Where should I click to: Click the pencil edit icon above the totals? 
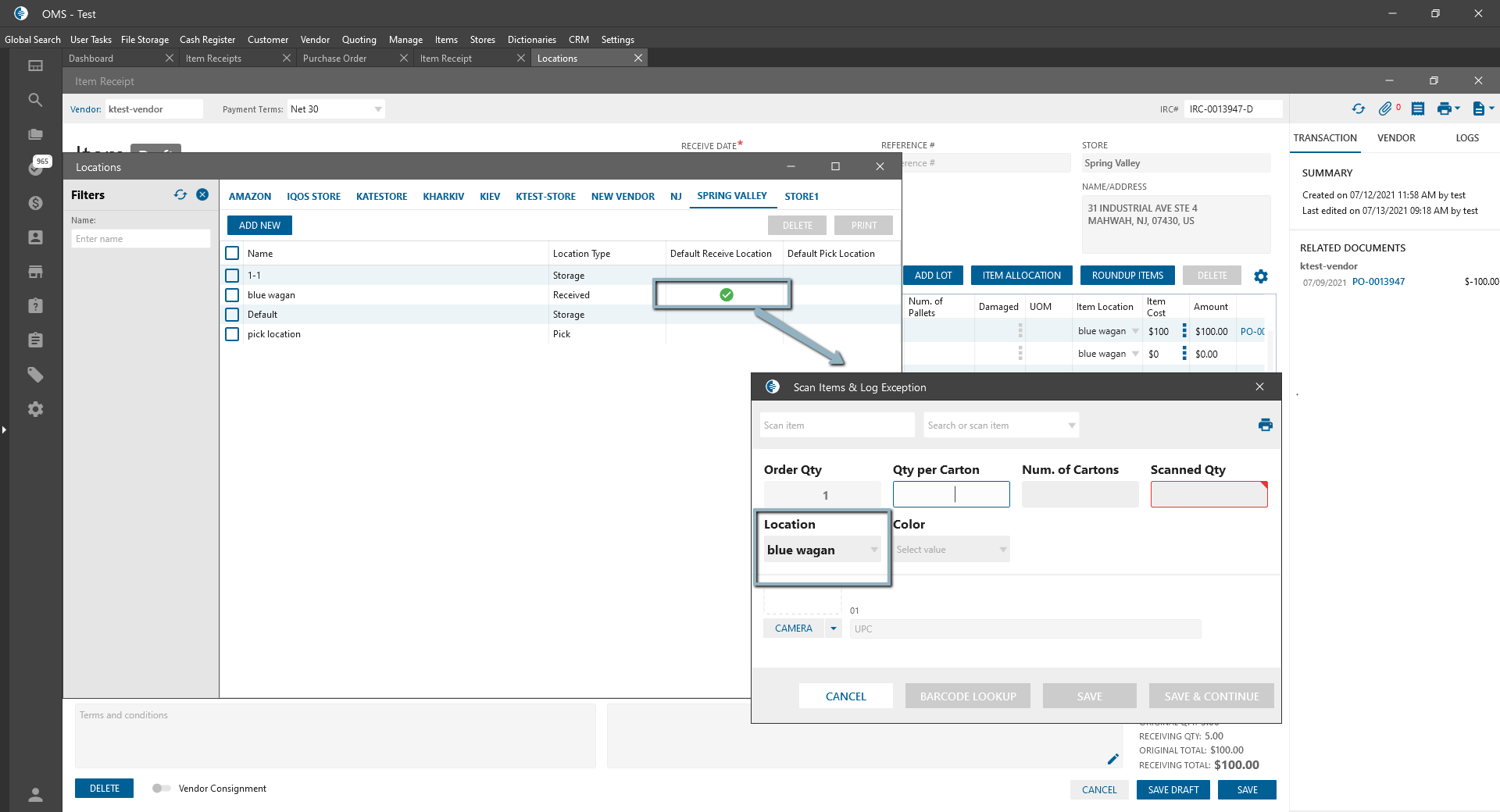point(1113,759)
